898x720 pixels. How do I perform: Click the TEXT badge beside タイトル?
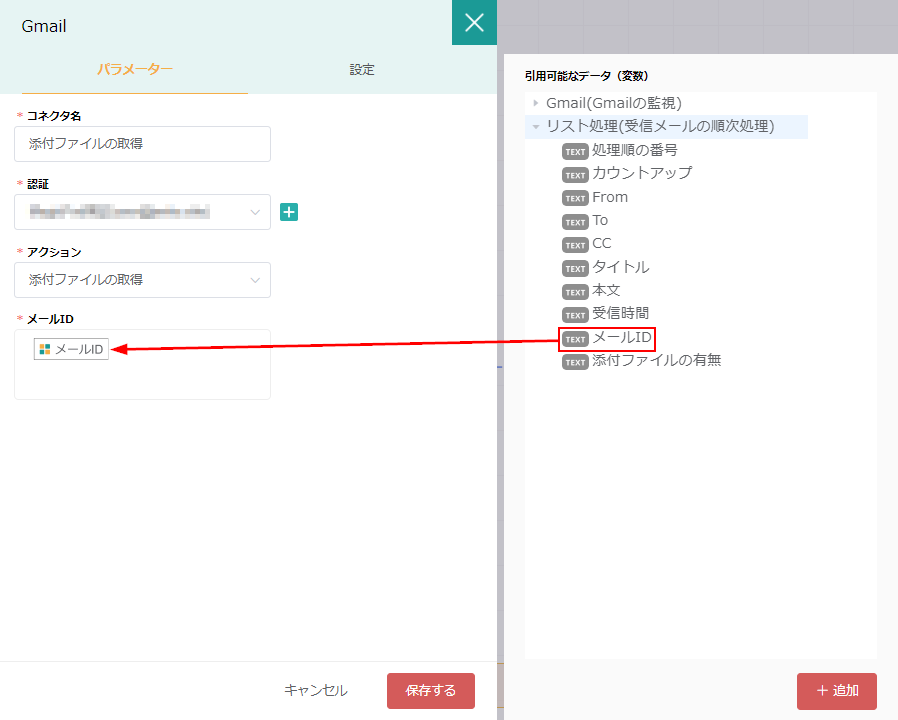[575, 268]
